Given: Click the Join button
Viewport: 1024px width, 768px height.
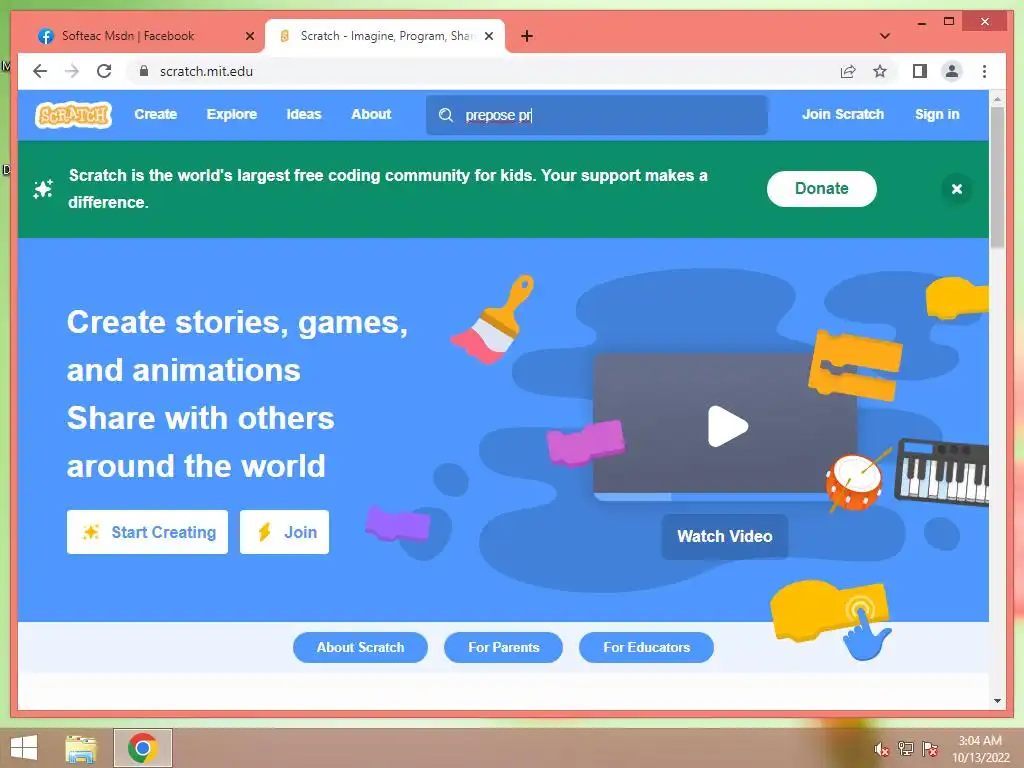Looking at the screenshot, I should tap(284, 532).
